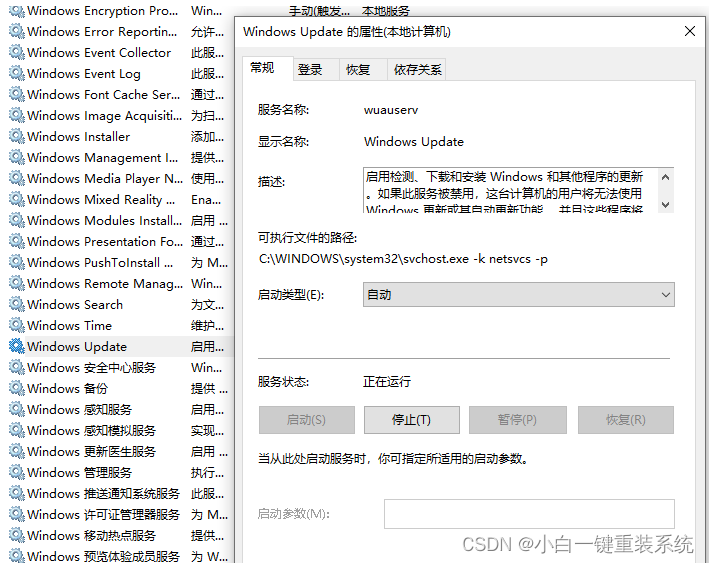Click highlighted gear icon of Windows Update
This screenshot has width=709, height=563.
pyautogui.click(x=17, y=346)
